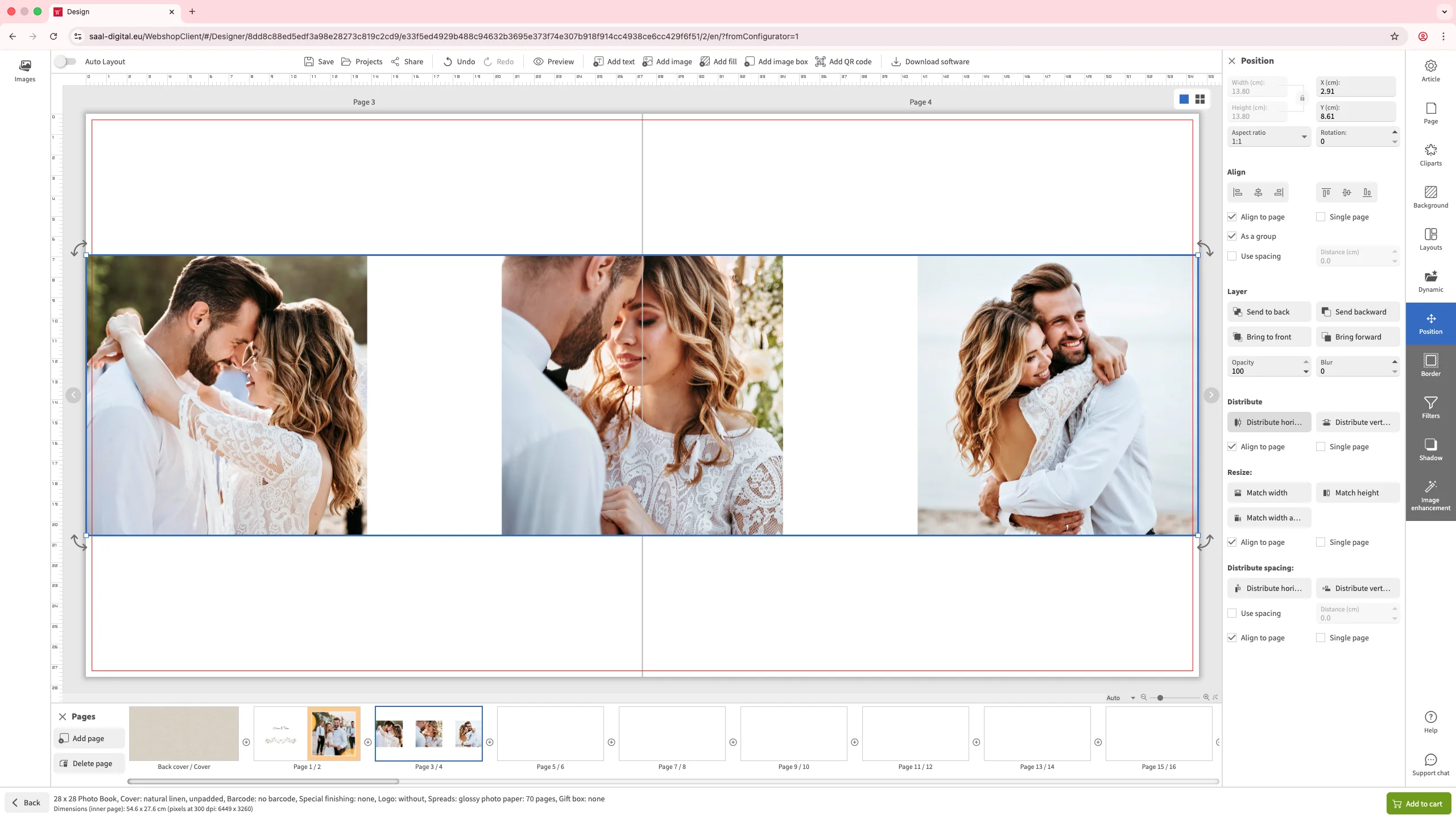This screenshot has width=1456, height=819.
Task: Open the Cliparts panel
Action: [1430, 155]
